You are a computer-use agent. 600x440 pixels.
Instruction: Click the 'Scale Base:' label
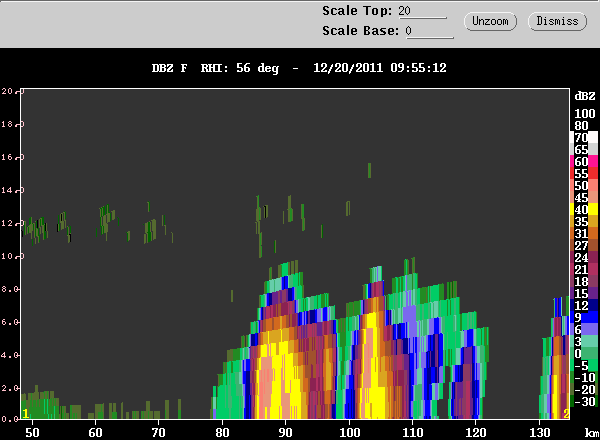[360, 31]
